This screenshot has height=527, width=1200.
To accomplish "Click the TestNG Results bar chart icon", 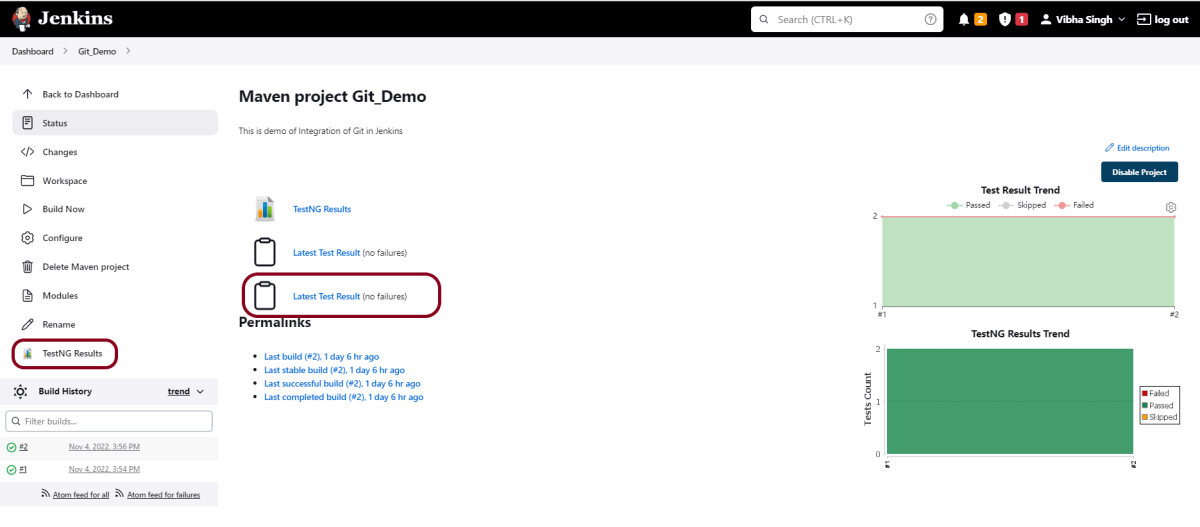I will 265,208.
